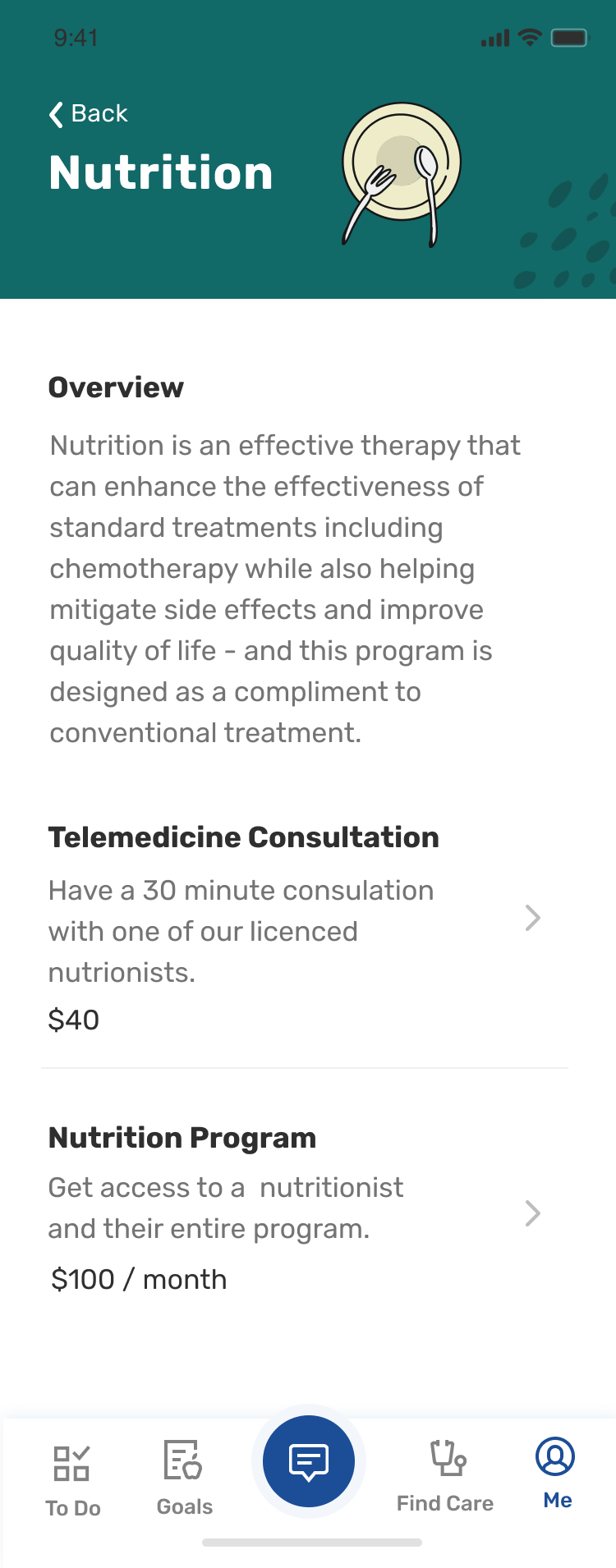This screenshot has width=616, height=1568.
Task: Select the $100 / month price
Action: click(x=139, y=1279)
